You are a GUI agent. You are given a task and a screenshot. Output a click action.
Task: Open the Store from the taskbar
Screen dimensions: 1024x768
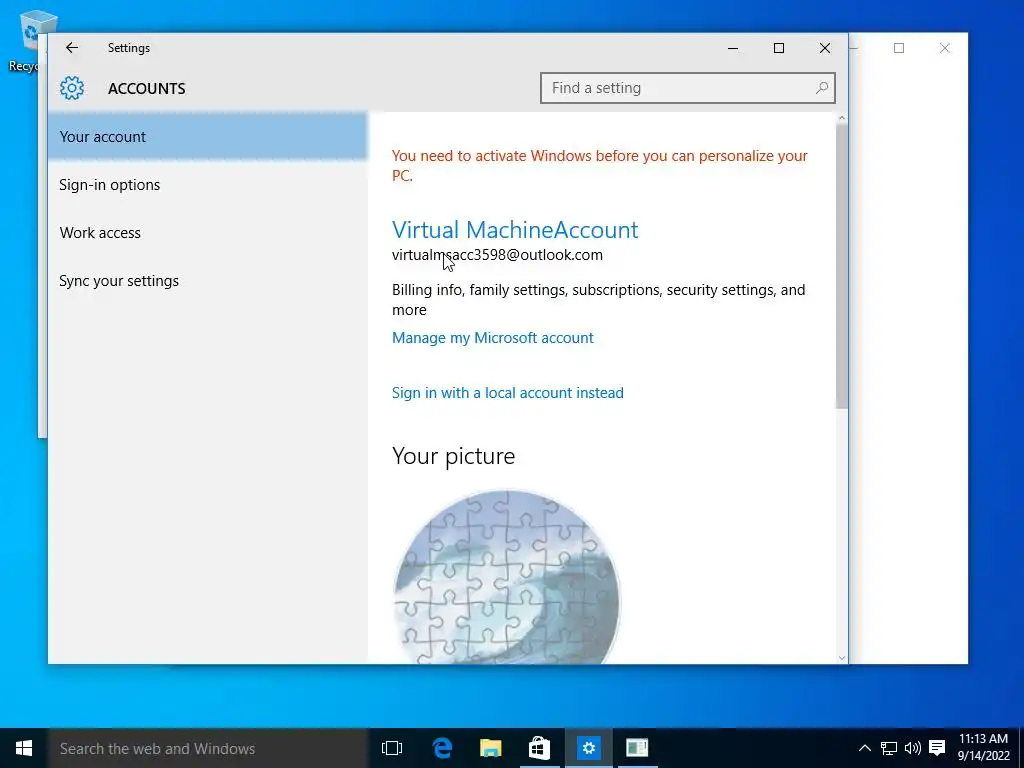pyautogui.click(x=539, y=748)
